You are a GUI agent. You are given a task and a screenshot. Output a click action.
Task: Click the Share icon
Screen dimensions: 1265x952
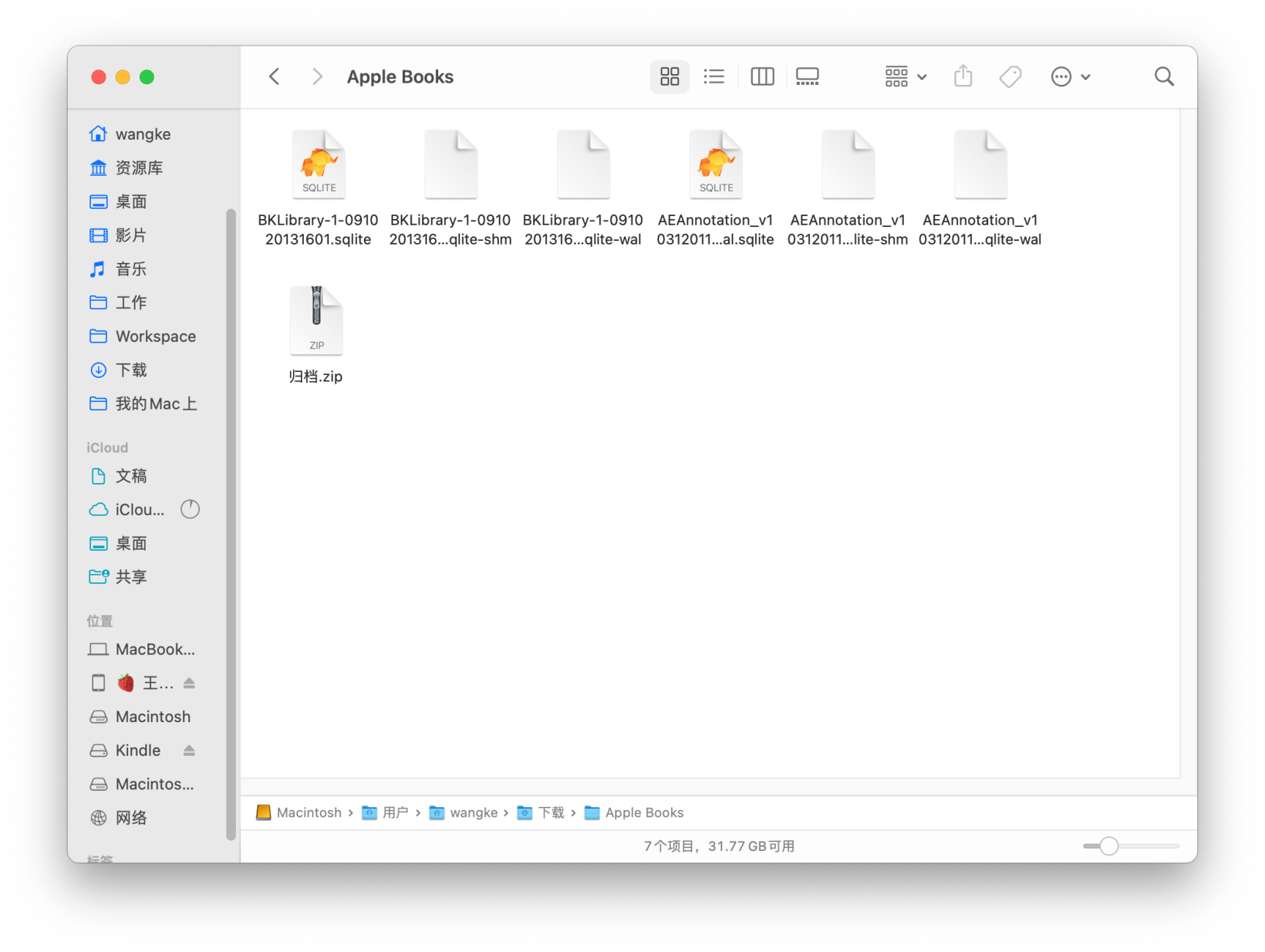click(x=963, y=76)
